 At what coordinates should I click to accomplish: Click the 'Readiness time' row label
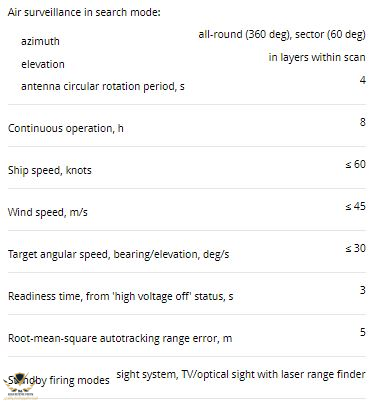pos(120,296)
